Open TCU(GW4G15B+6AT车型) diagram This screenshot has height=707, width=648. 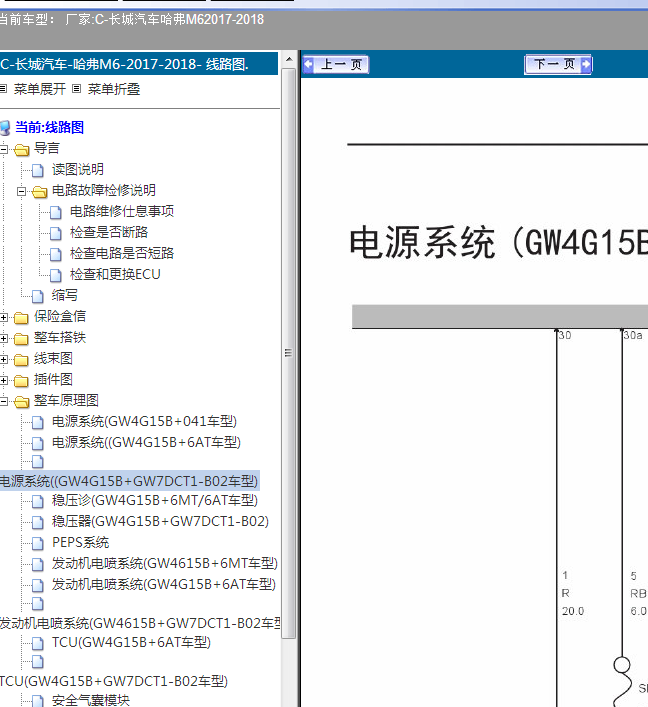[x=131, y=642]
